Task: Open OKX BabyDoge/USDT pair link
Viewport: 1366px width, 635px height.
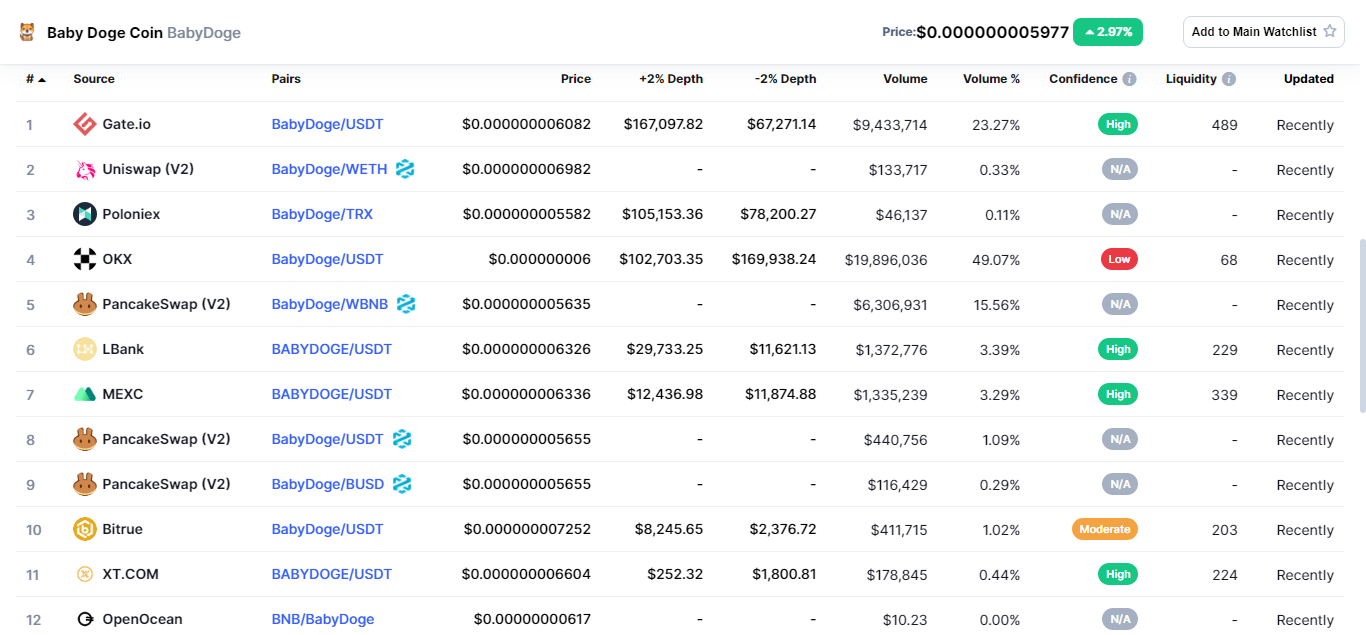Action: 327,259
